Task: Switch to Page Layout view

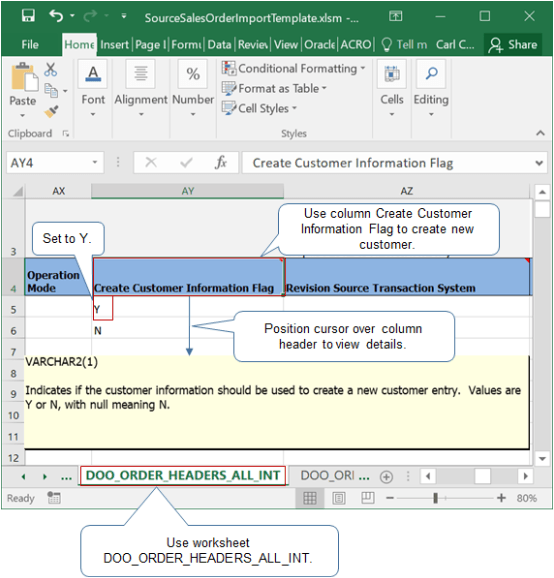Action: (x=339, y=498)
